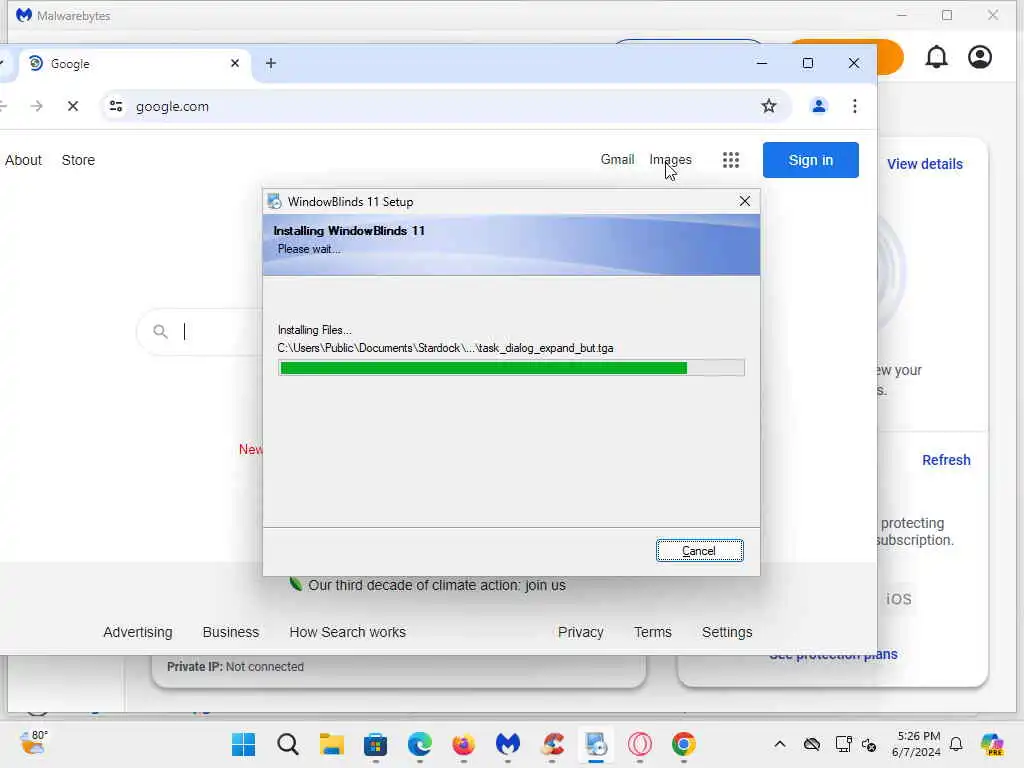
Task: Maximize the Chrome window
Action: pyautogui.click(x=808, y=63)
